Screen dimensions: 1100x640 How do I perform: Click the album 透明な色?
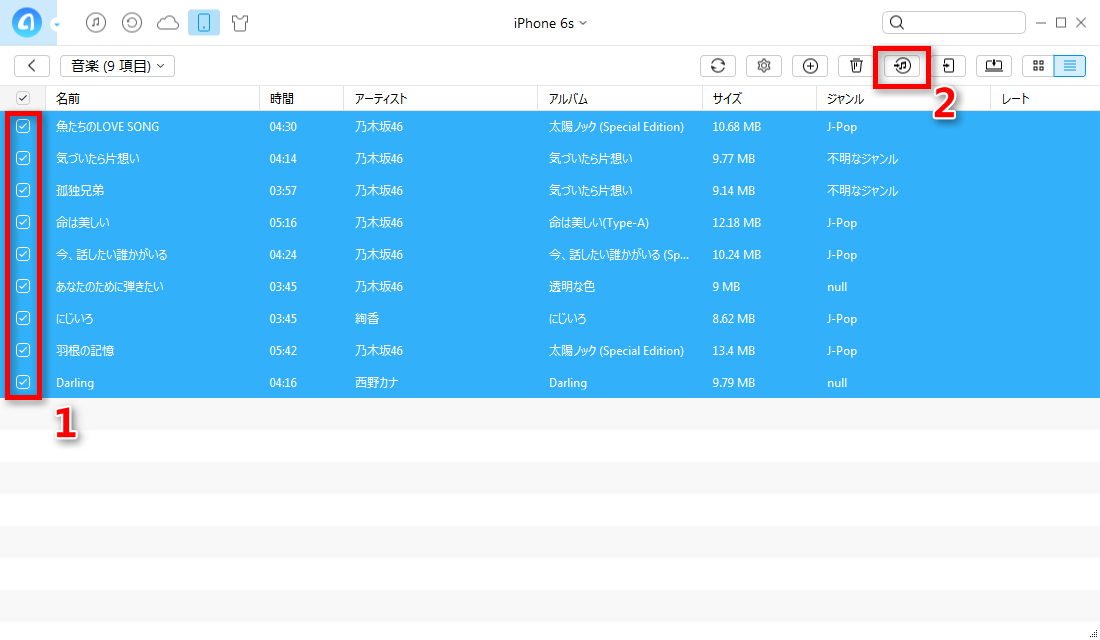572,287
